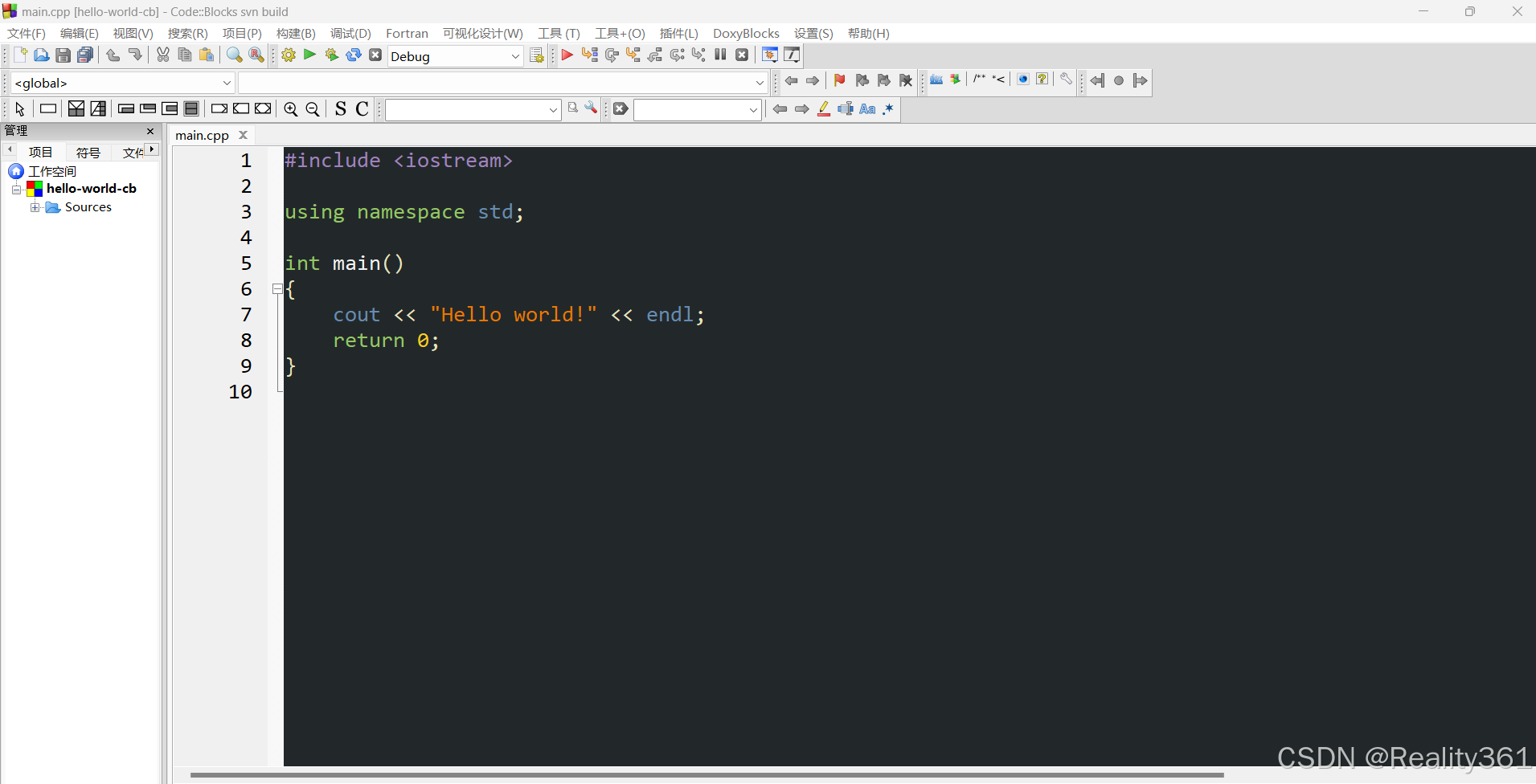
Task: Start debugging with the red arrow
Action: pyautogui.click(x=567, y=55)
